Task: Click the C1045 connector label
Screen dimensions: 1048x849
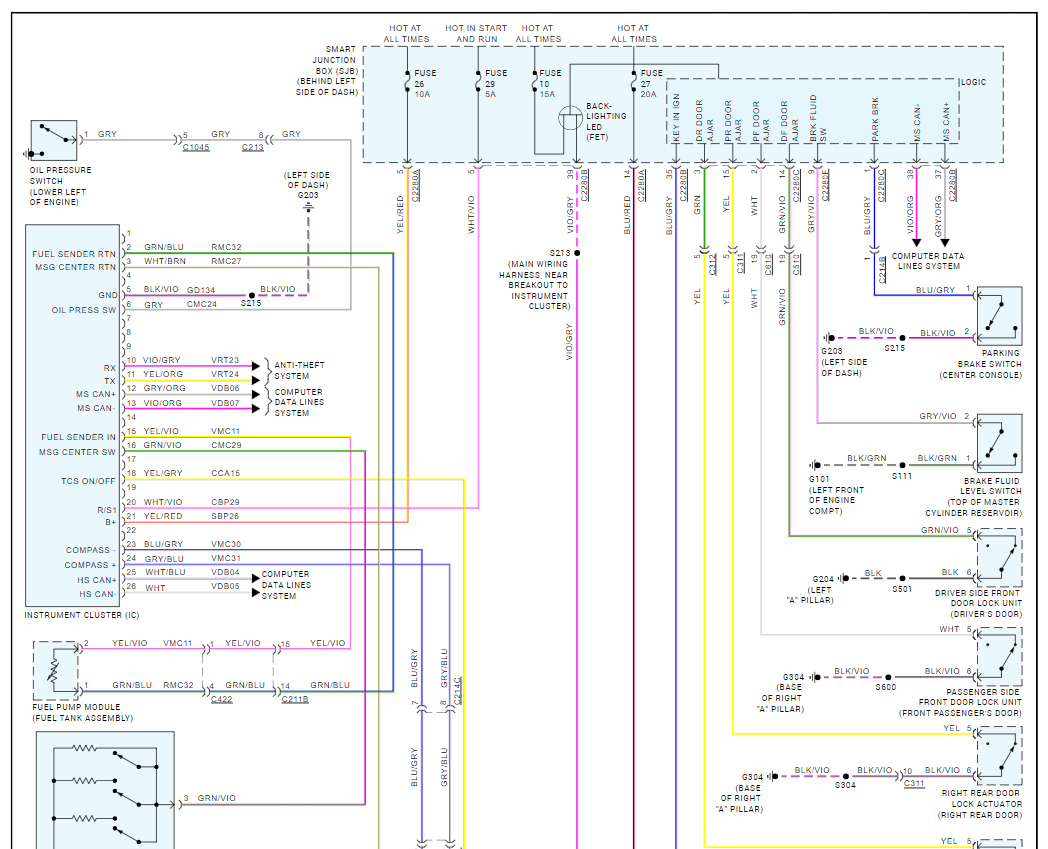Action: 196,148
